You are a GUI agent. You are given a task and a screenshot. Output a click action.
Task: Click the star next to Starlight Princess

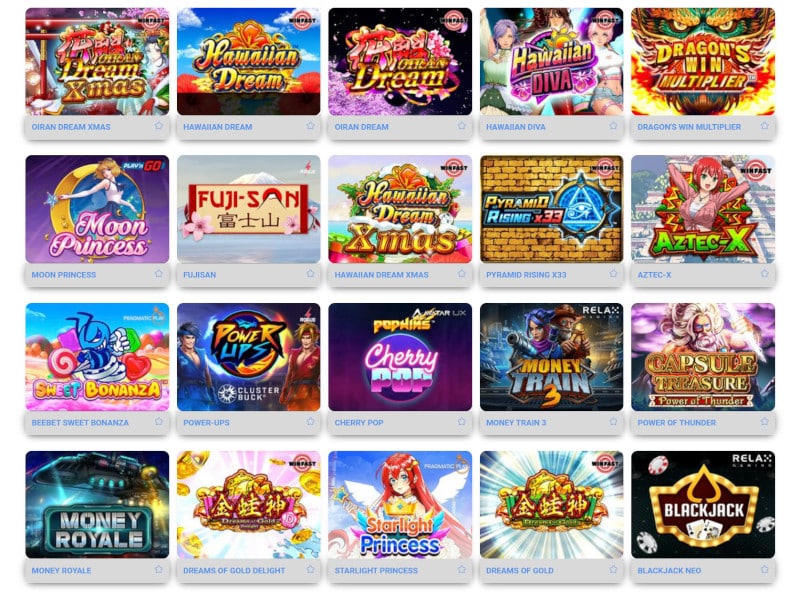(x=462, y=569)
